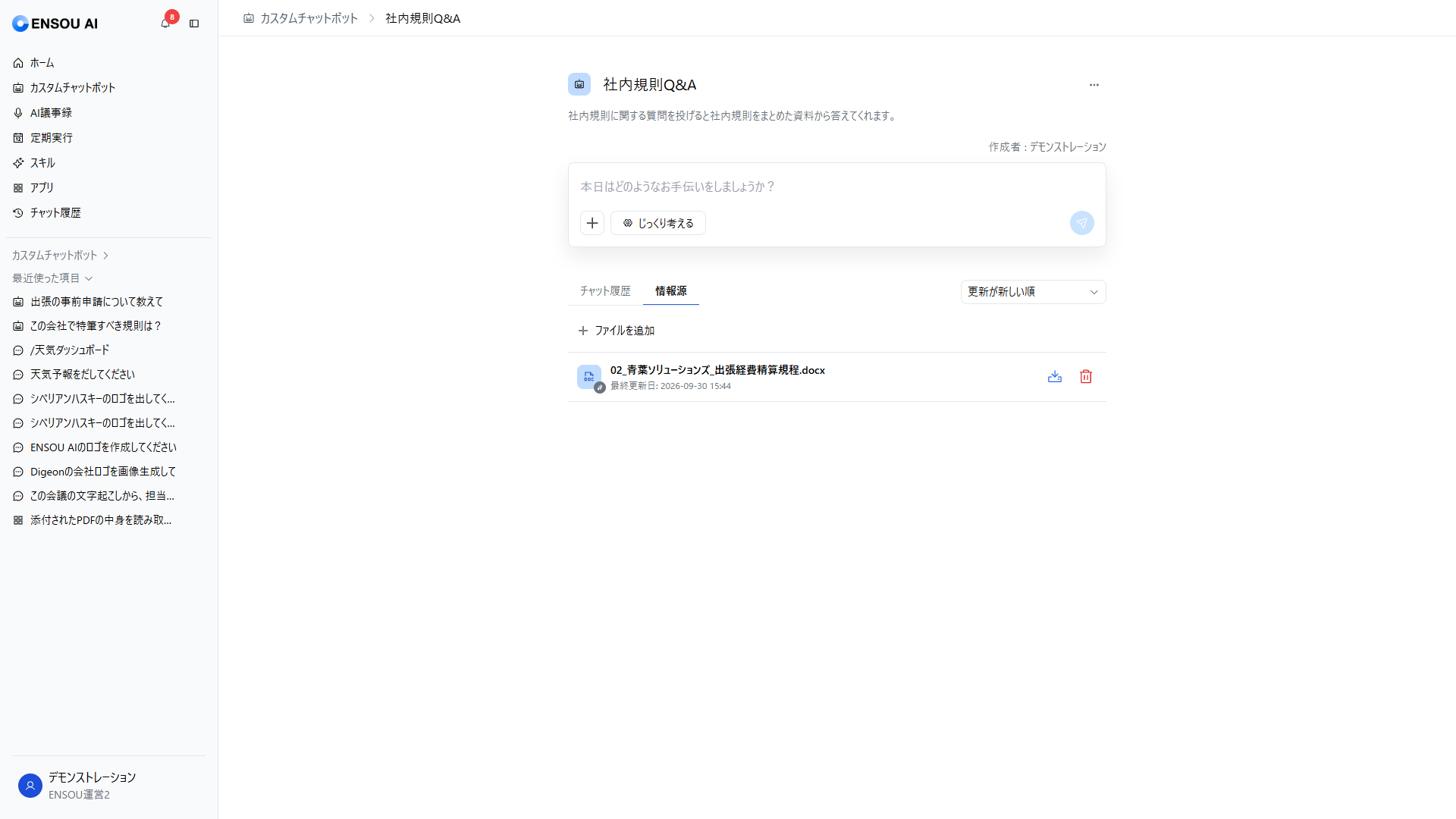Image resolution: width=1456 pixels, height=819 pixels.
Task: Click the plus attachment button in chat box
Action: [x=592, y=223]
